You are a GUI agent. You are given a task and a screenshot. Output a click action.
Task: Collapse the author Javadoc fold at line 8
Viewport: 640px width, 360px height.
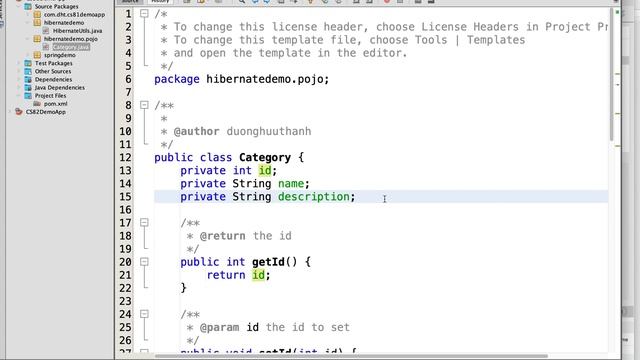(144, 105)
